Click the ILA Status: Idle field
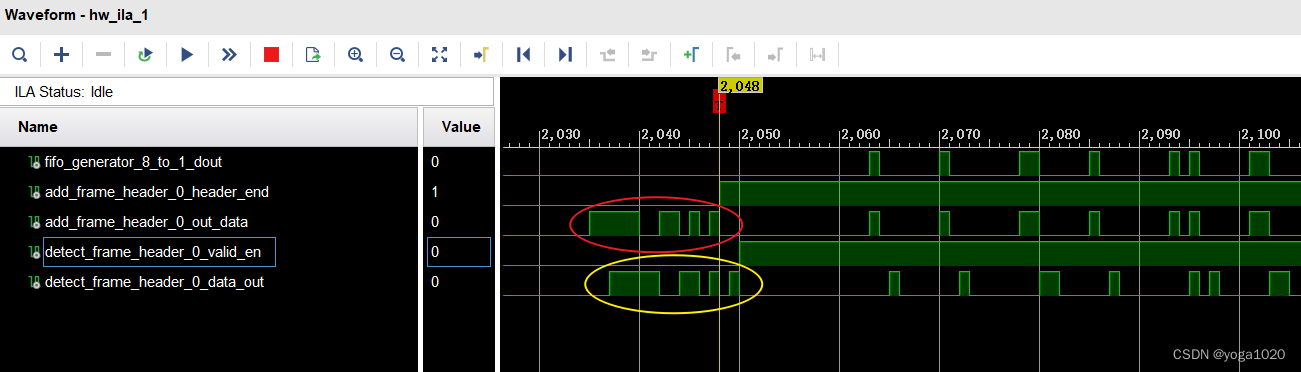 (248, 92)
